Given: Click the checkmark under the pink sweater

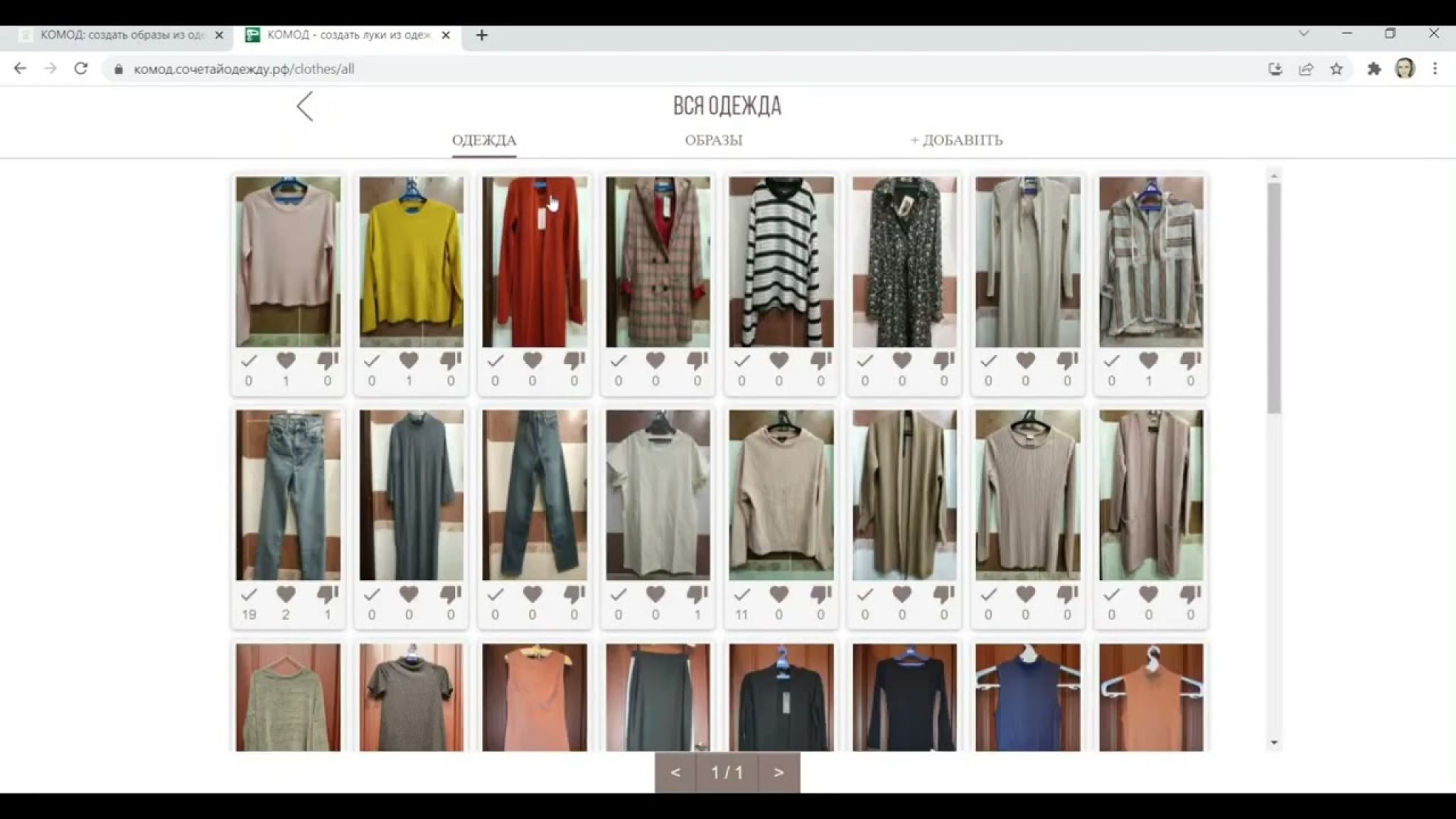Looking at the screenshot, I should tap(248, 360).
